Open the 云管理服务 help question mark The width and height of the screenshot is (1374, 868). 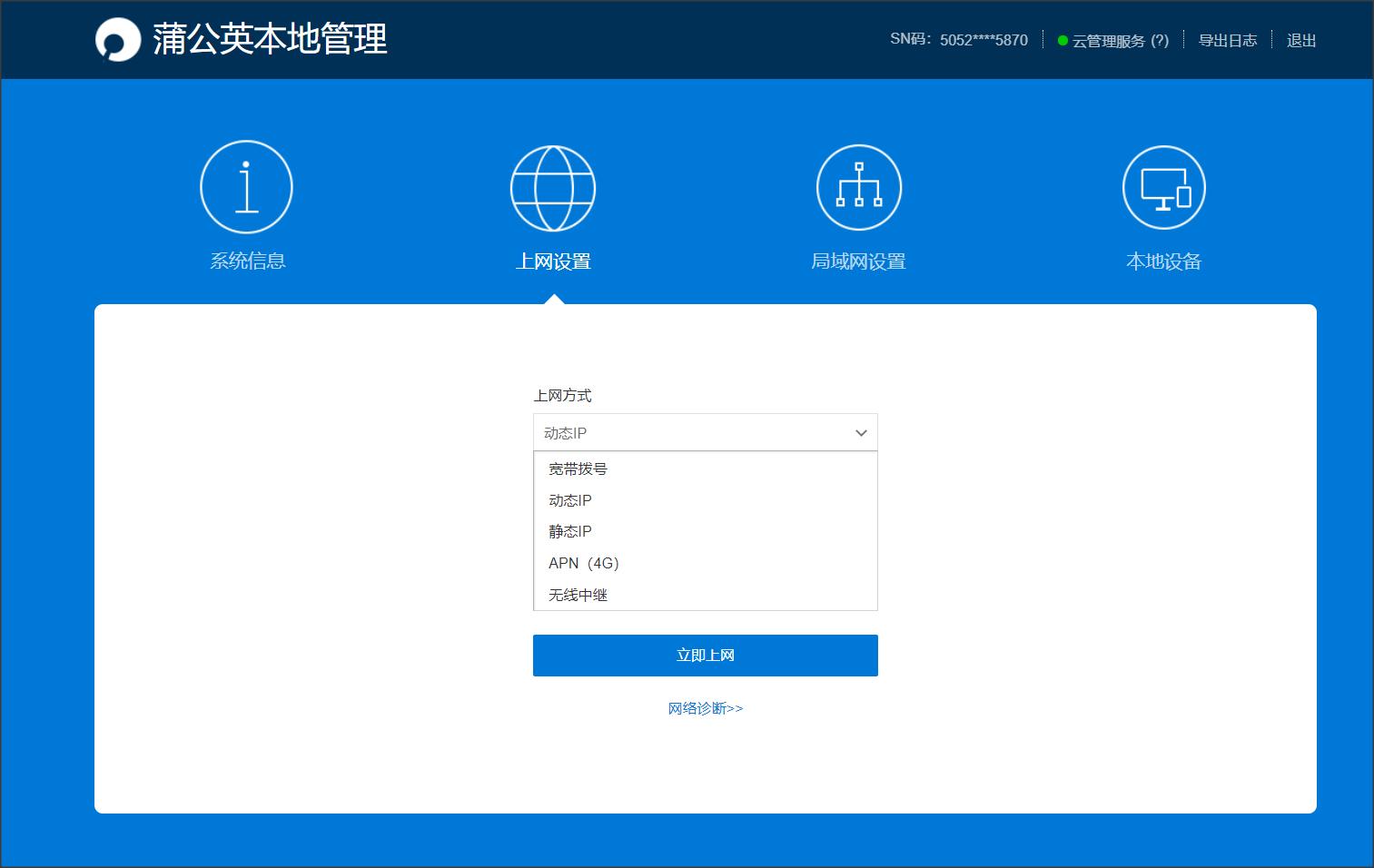click(x=1160, y=40)
